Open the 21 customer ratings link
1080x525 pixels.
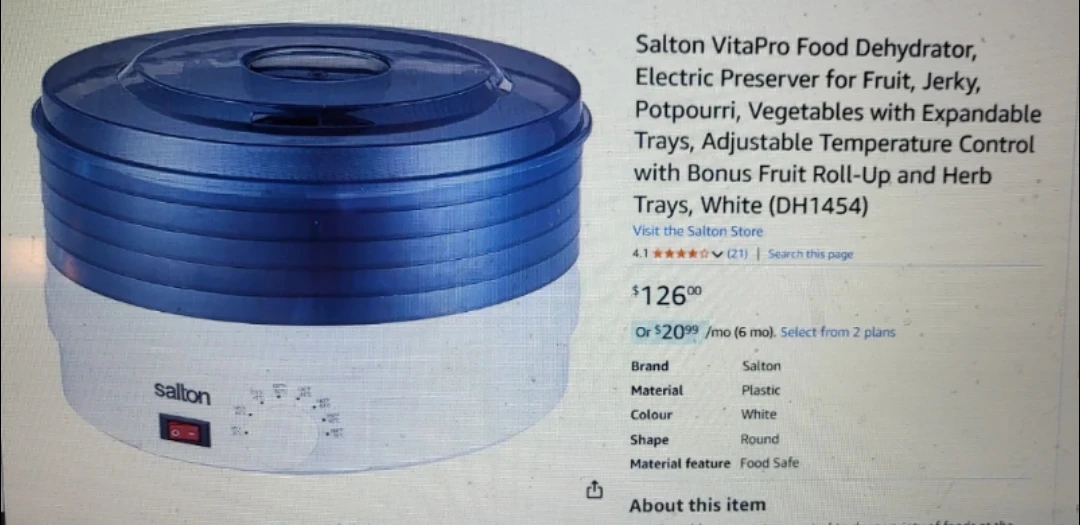pos(737,254)
